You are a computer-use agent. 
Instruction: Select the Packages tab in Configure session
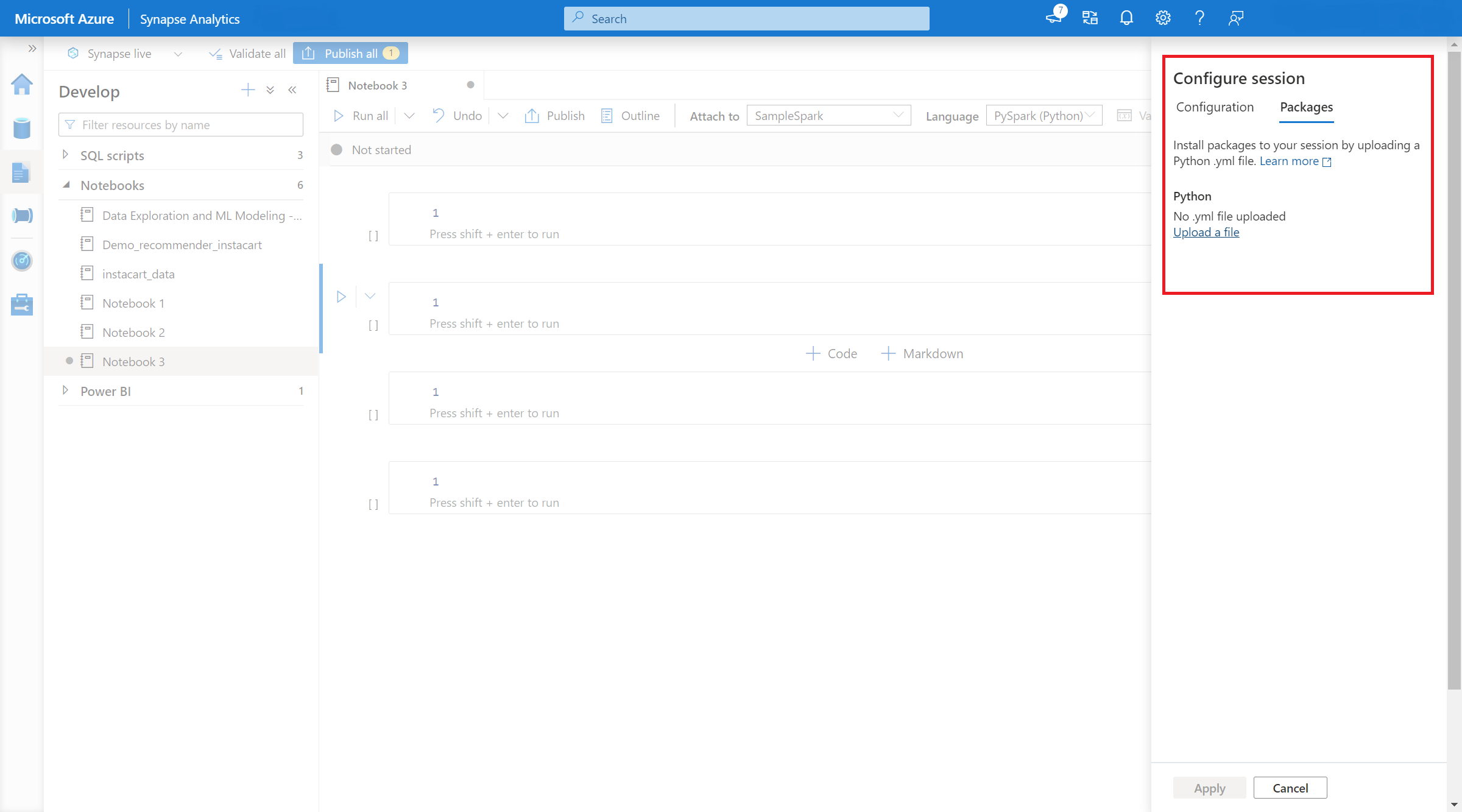[x=1305, y=107]
